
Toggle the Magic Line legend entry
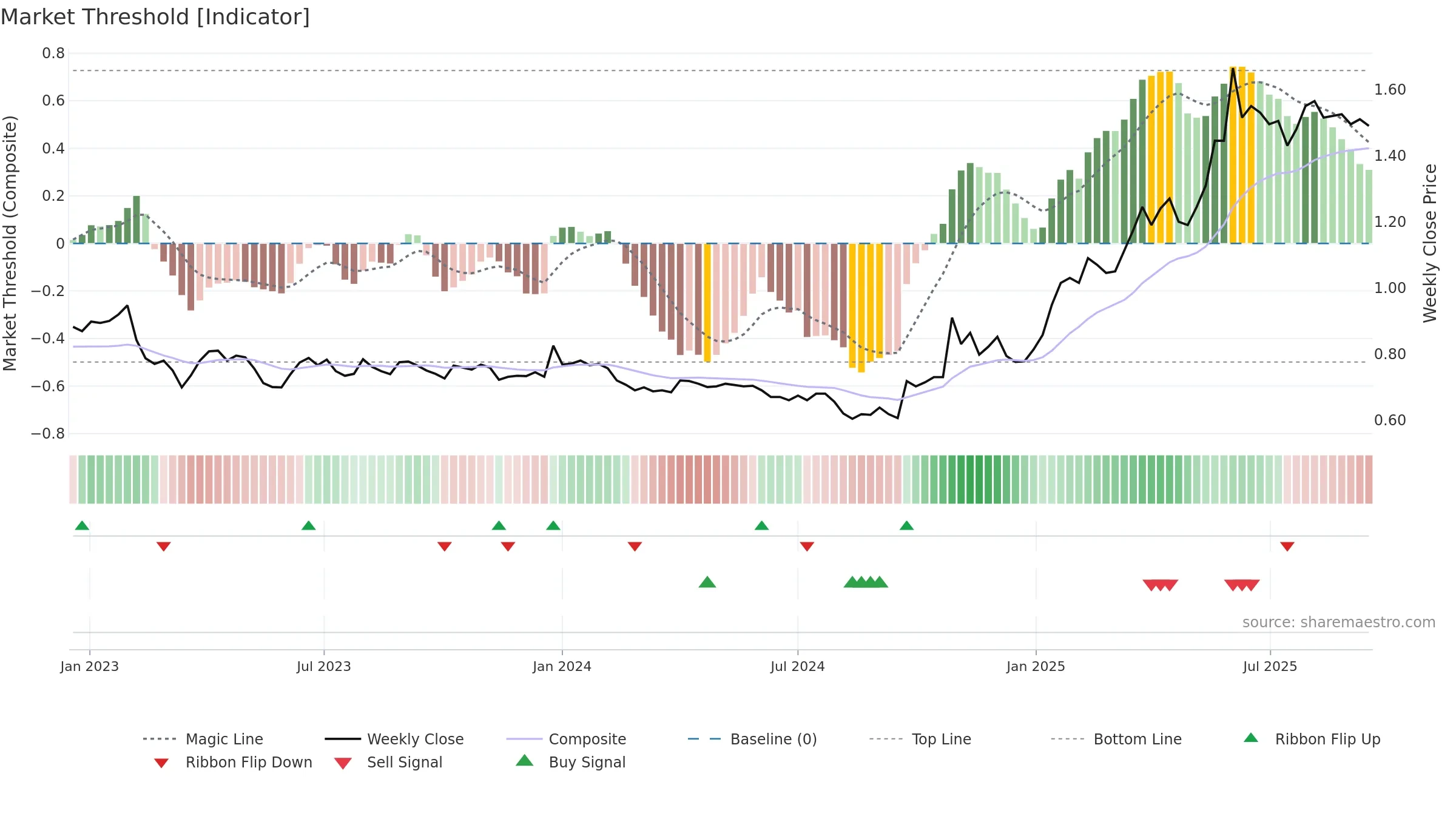pyautogui.click(x=203, y=739)
